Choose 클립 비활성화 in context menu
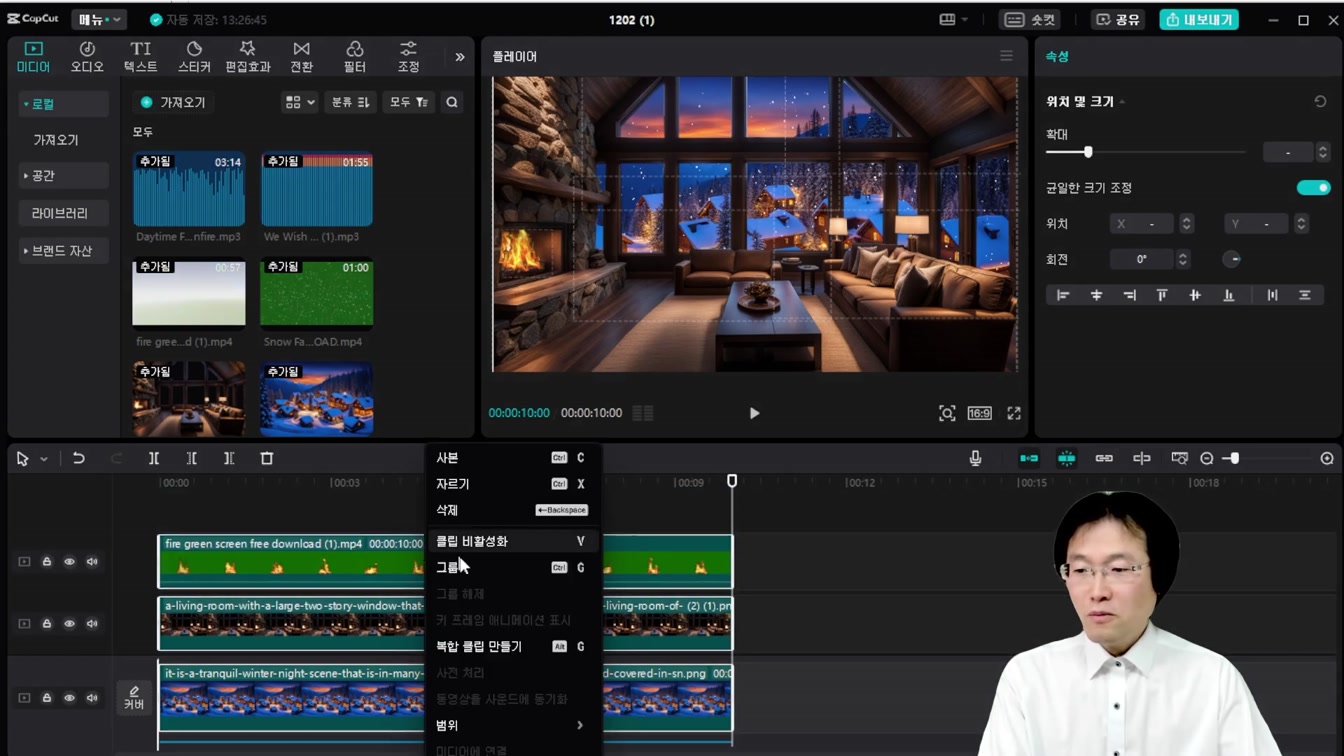This screenshot has height=756, width=1344. 512,541
